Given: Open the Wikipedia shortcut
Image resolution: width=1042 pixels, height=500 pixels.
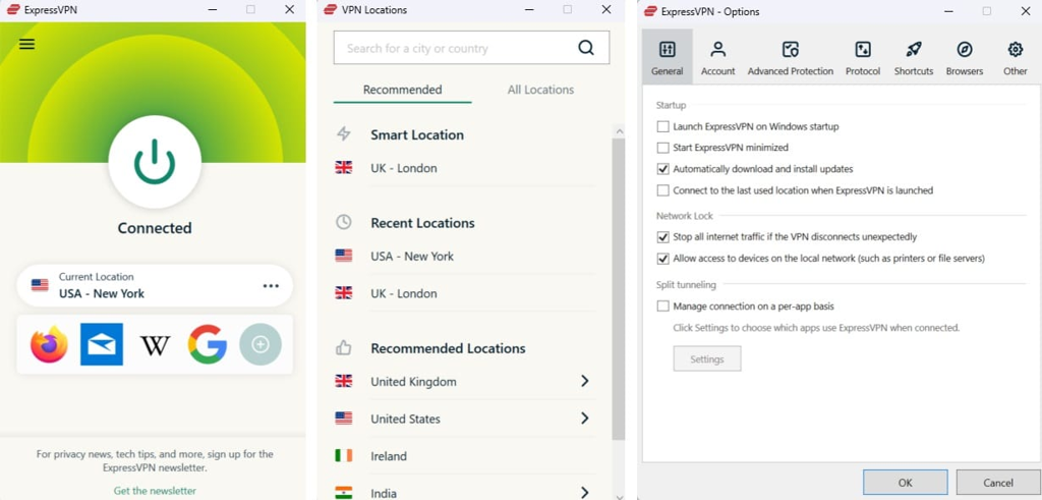Looking at the screenshot, I should tap(155, 345).
